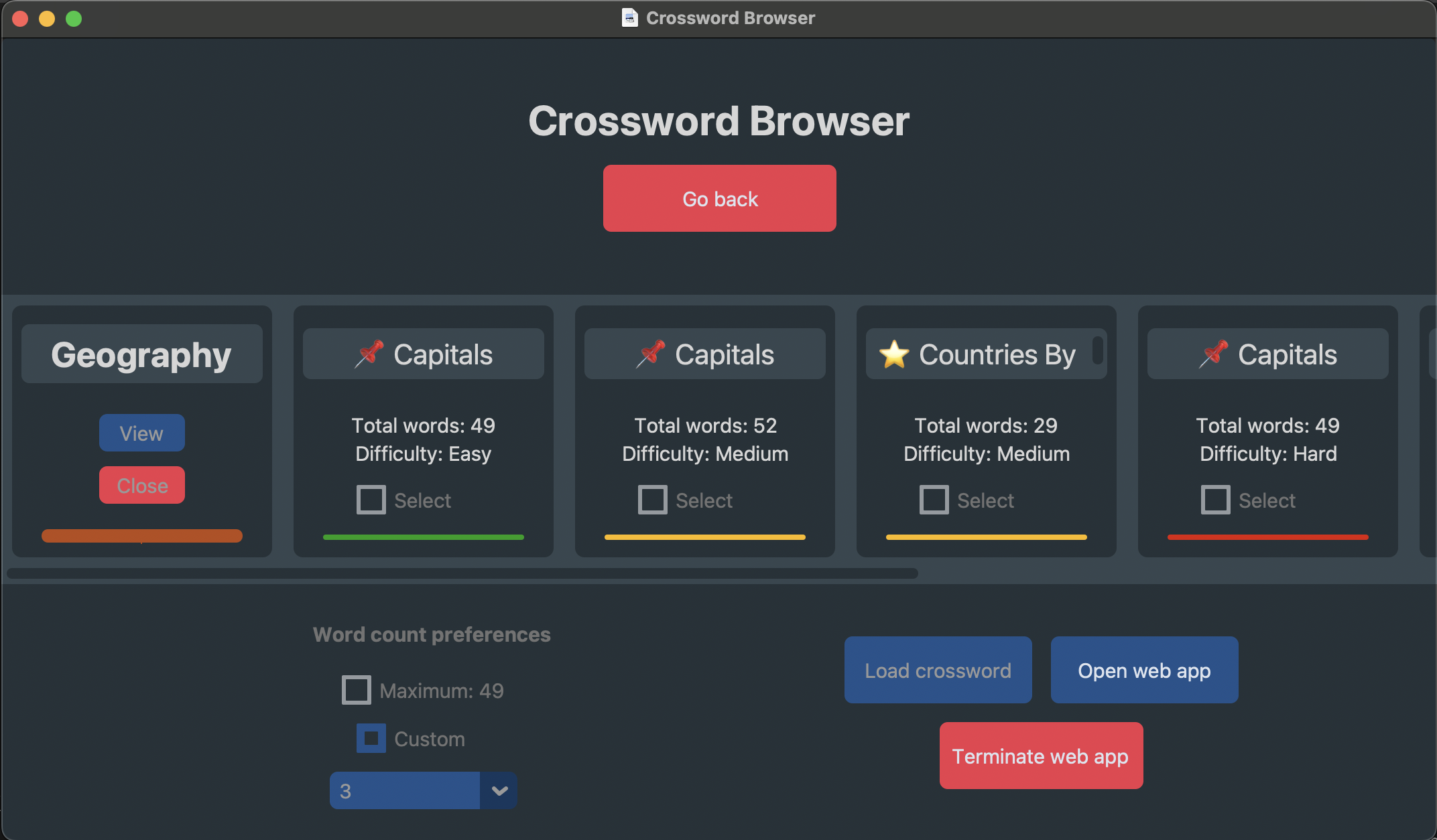Close the Geography crossword
Image resolution: width=1437 pixels, height=840 pixels.
[141, 485]
